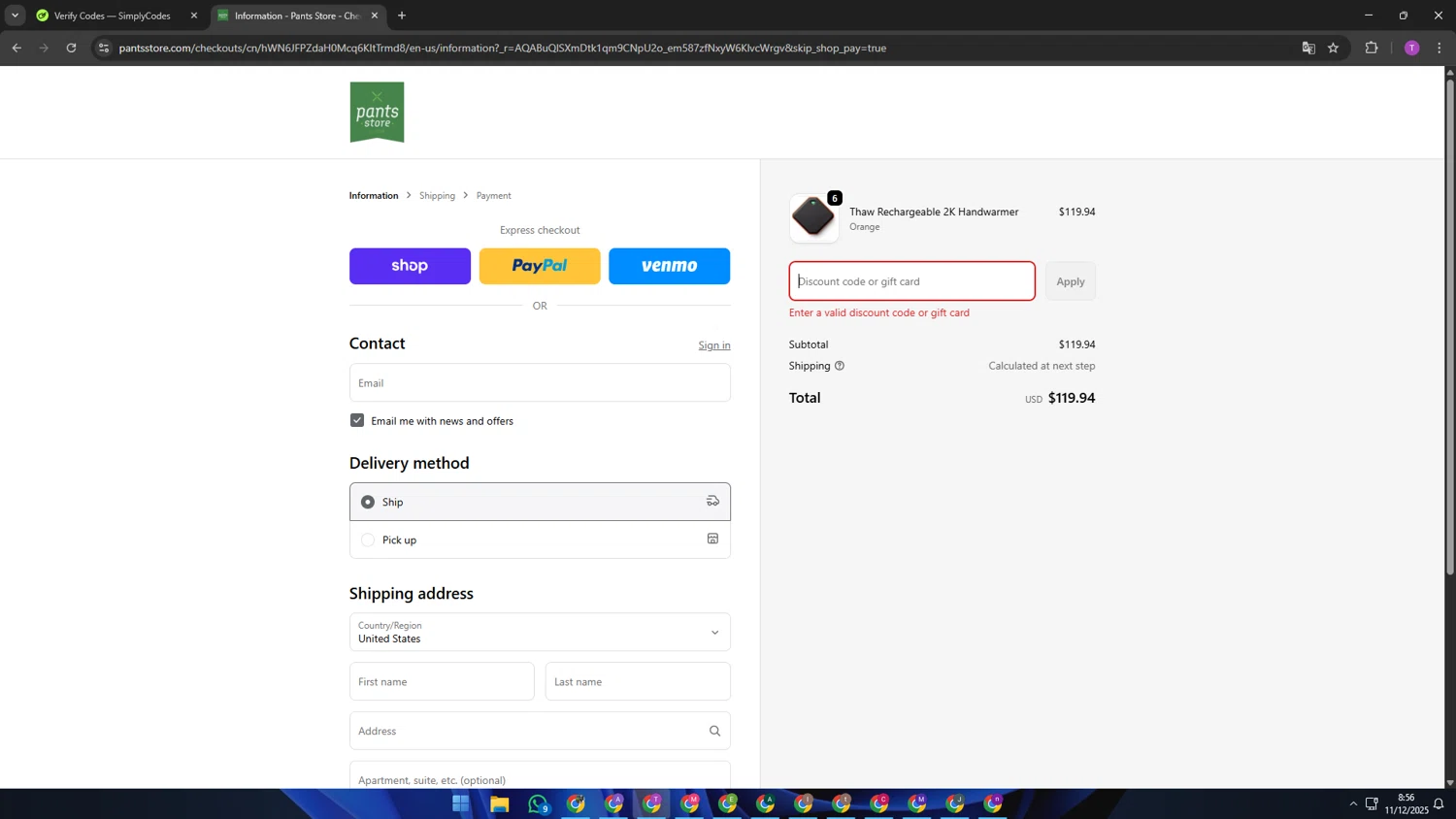Image resolution: width=1456 pixels, height=819 pixels.
Task: Click the 'Thaw Rechargeable 2K Handwarmer' title
Action: pos(934,212)
